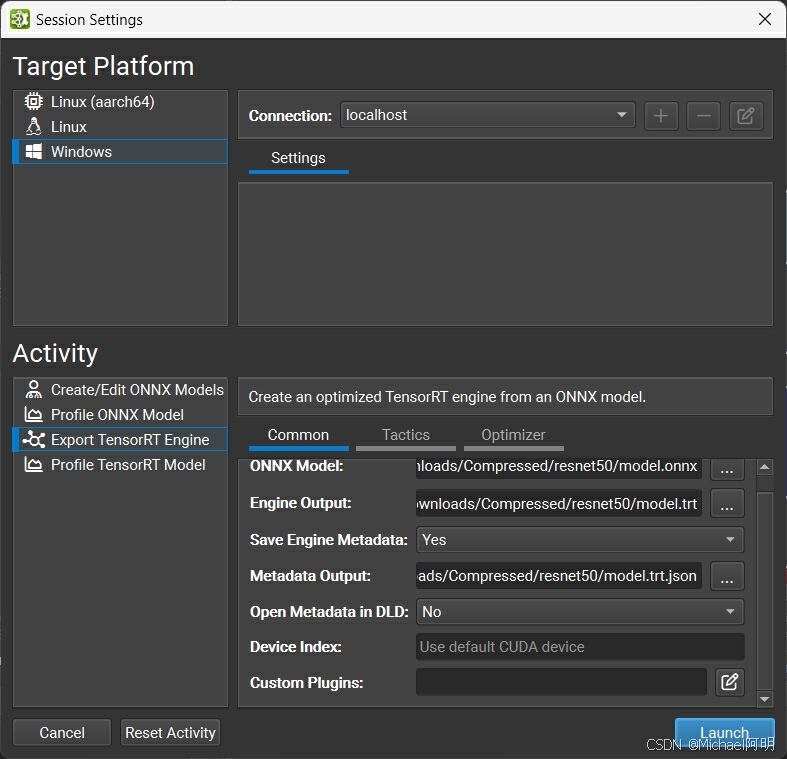
Task: Open the Connection dropdown showing localhost
Action: click(487, 115)
